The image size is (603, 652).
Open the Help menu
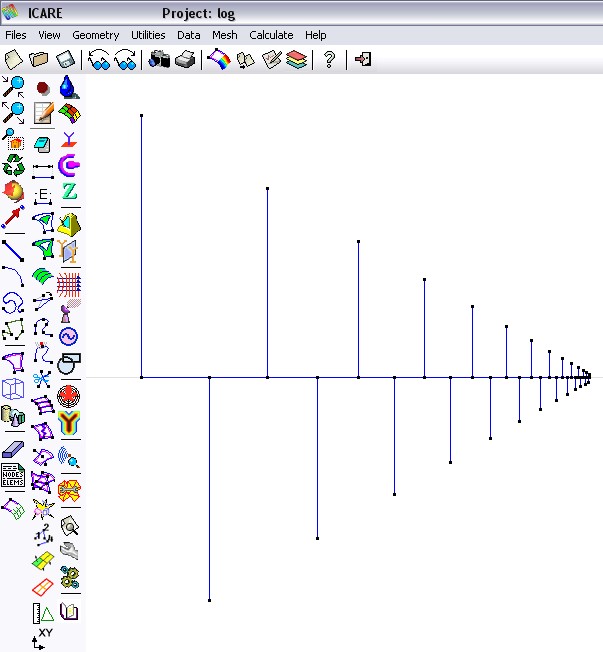316,35
